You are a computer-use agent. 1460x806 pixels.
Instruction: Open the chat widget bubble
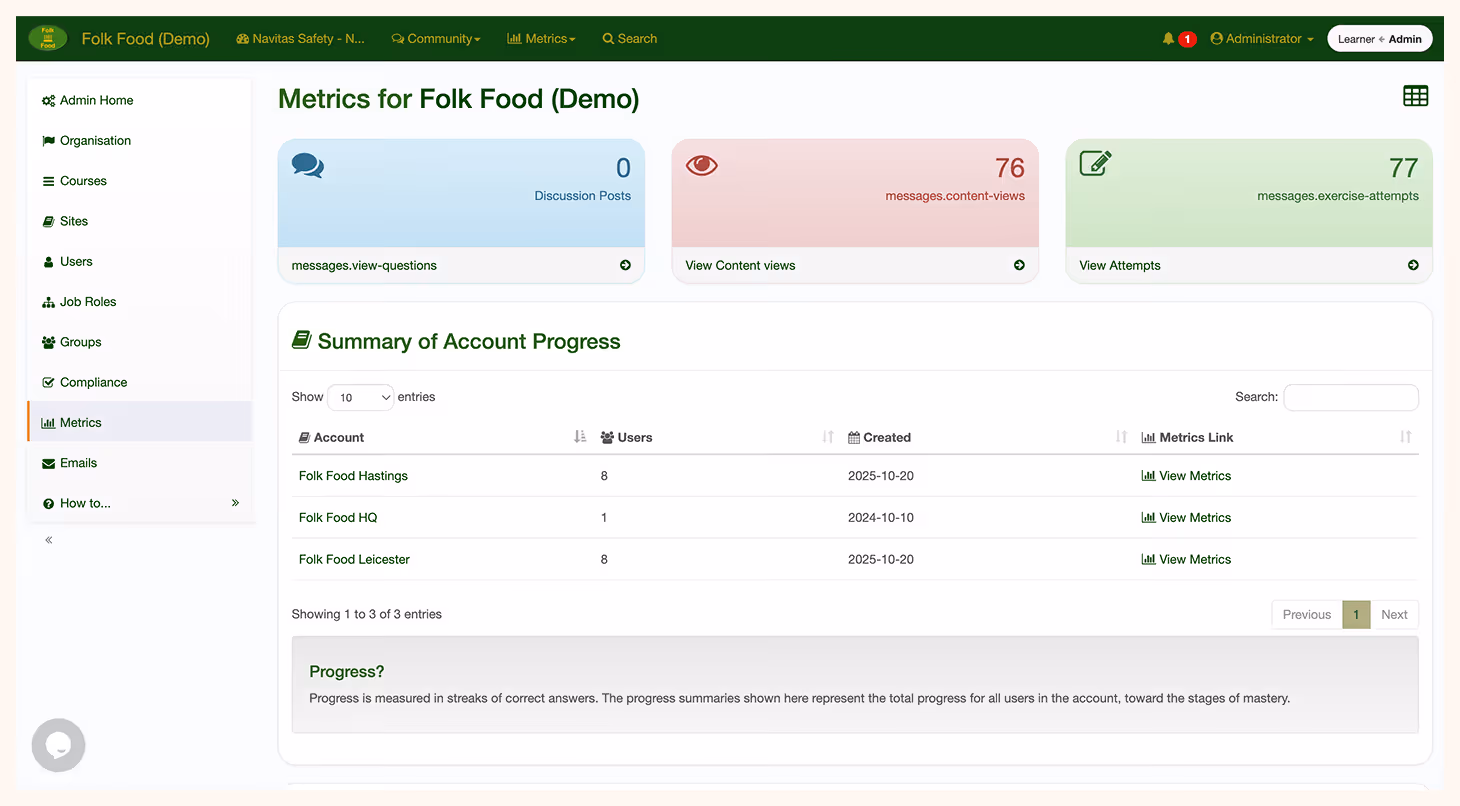58,745
